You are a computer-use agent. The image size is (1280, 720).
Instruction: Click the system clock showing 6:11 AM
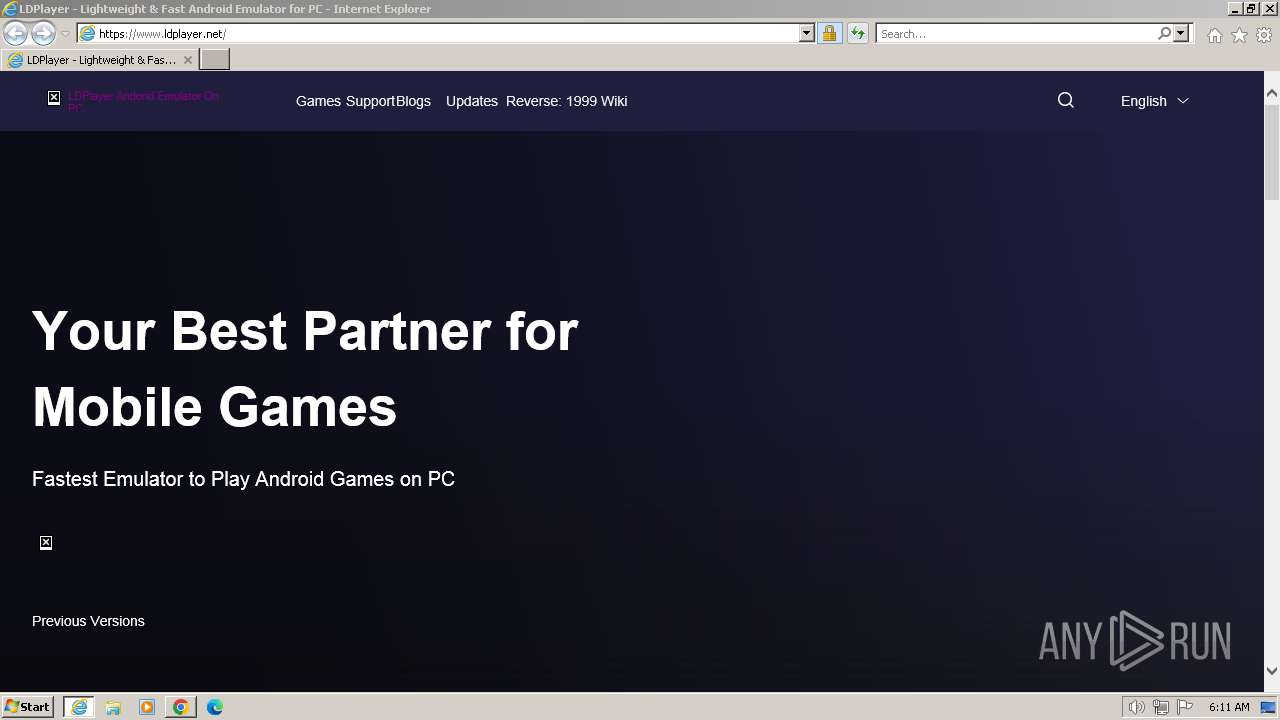point(1229,707)
